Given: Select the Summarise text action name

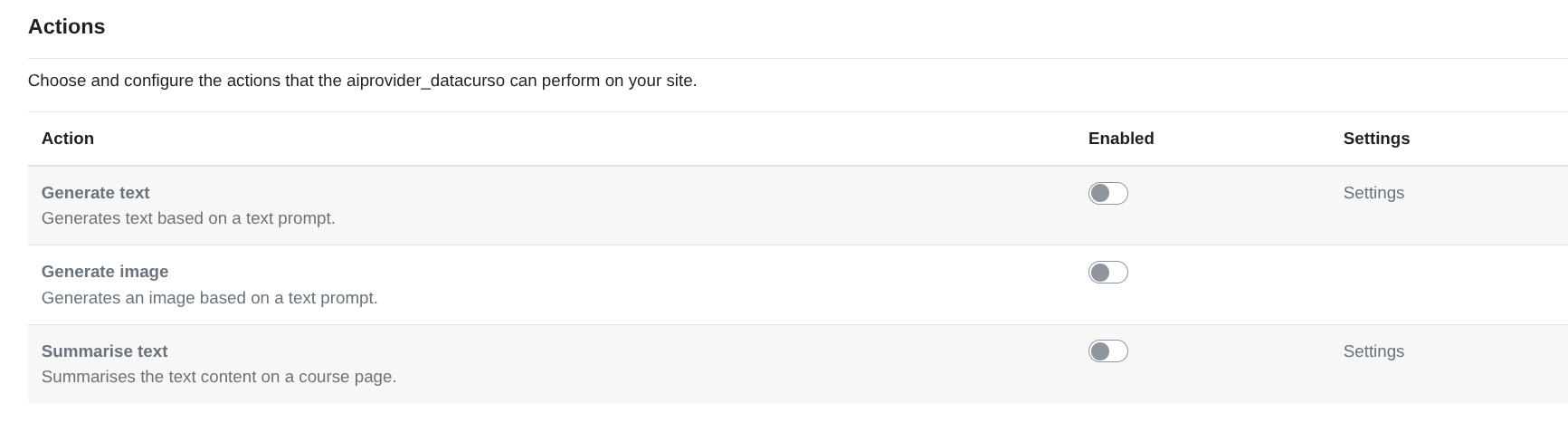Looking at the screenshot, I should [x=104, y=351].
